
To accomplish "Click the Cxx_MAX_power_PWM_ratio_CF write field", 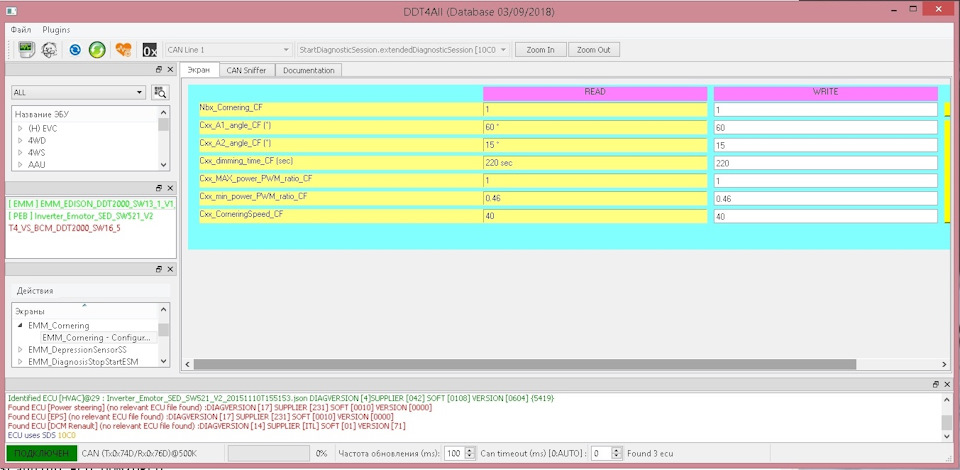I will pyautogui.click(x=825, y=181).
